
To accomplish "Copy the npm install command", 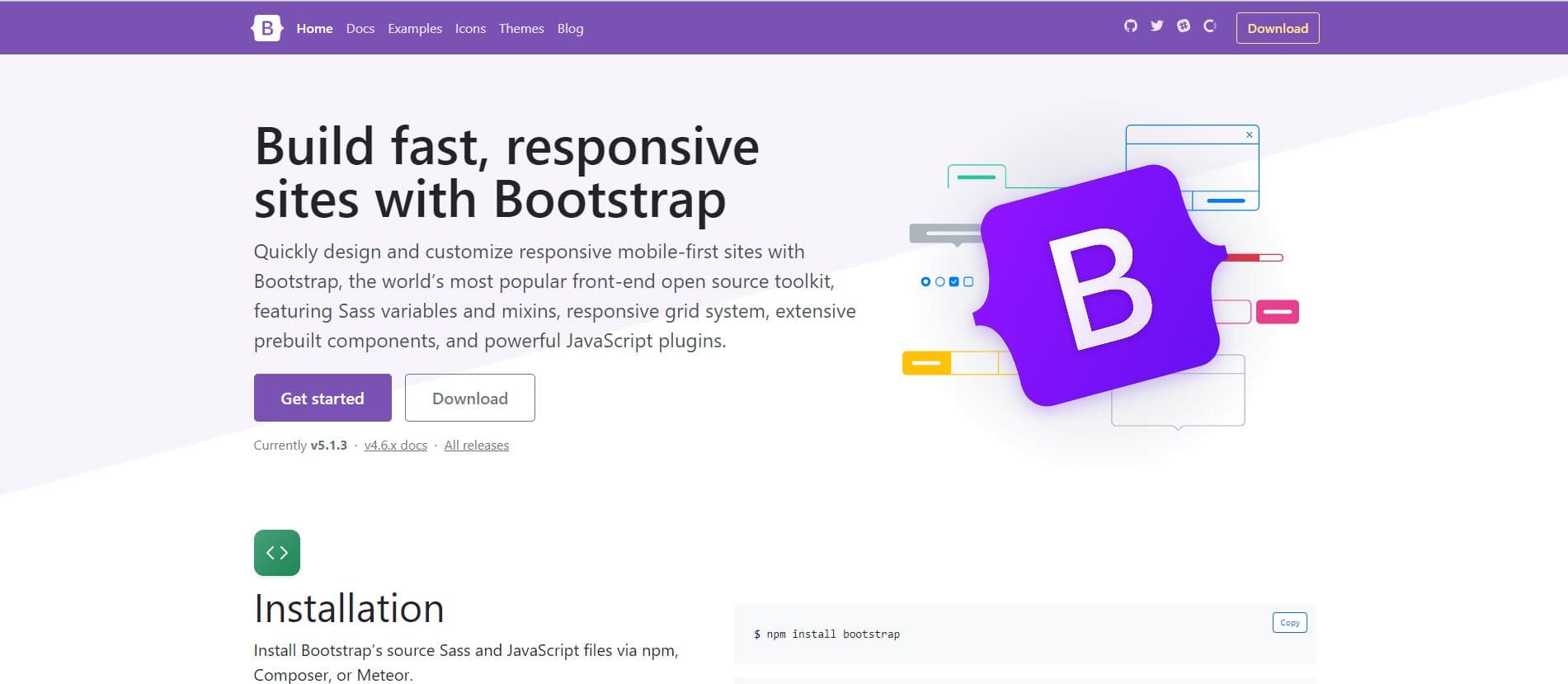I will click(1289, 623).
